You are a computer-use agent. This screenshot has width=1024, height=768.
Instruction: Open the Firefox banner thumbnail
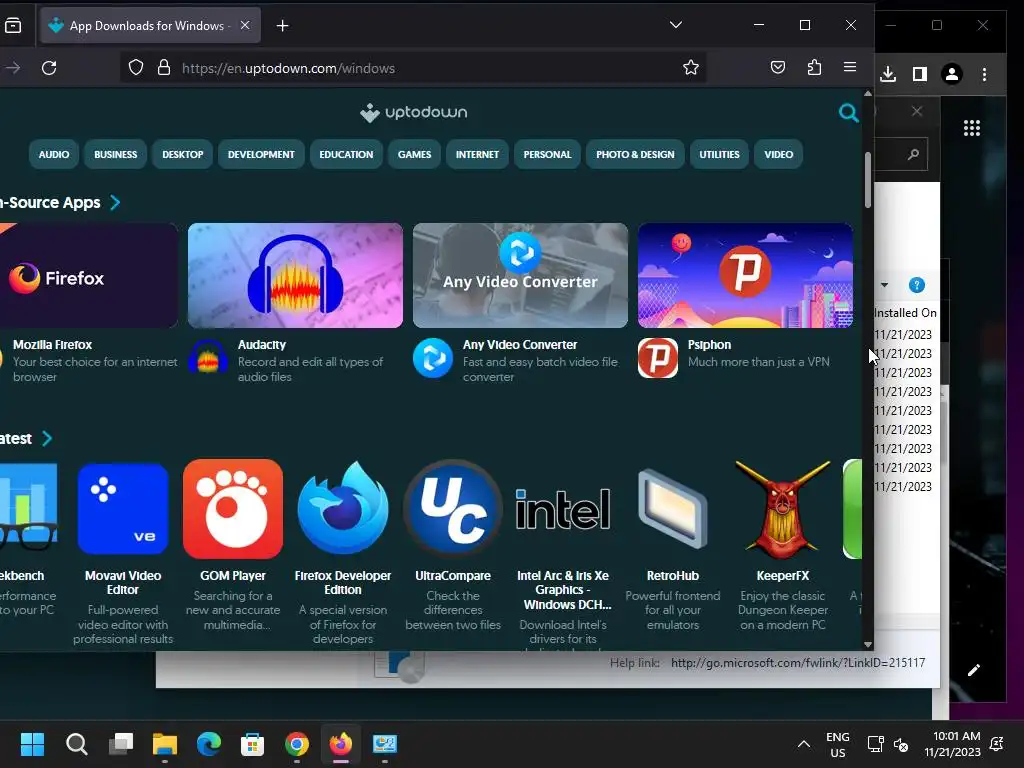89,276
